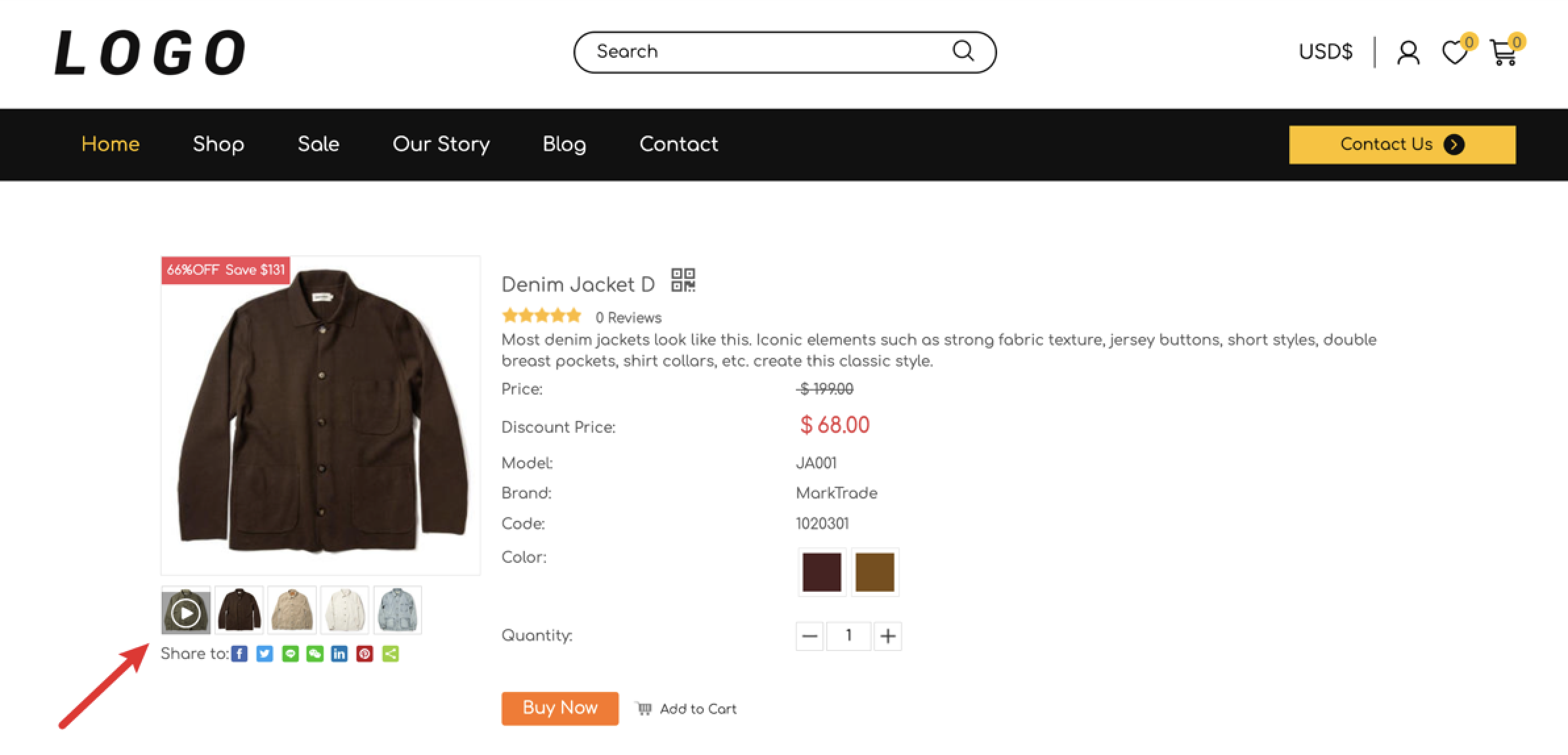The height and width of the screenshot is (755, 1568).
Task: Share product on LinkedIn
Action: point(339,654)
